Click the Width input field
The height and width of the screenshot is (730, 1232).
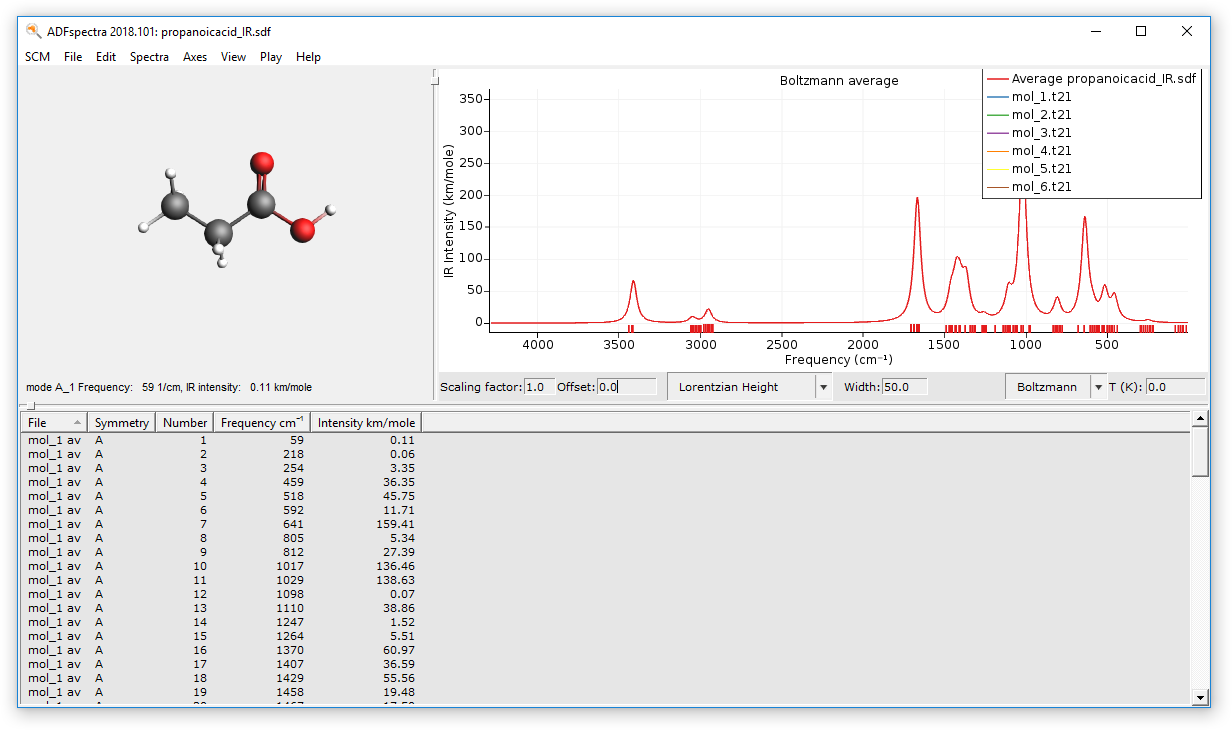pyautogui.click(x=904, y=387)
